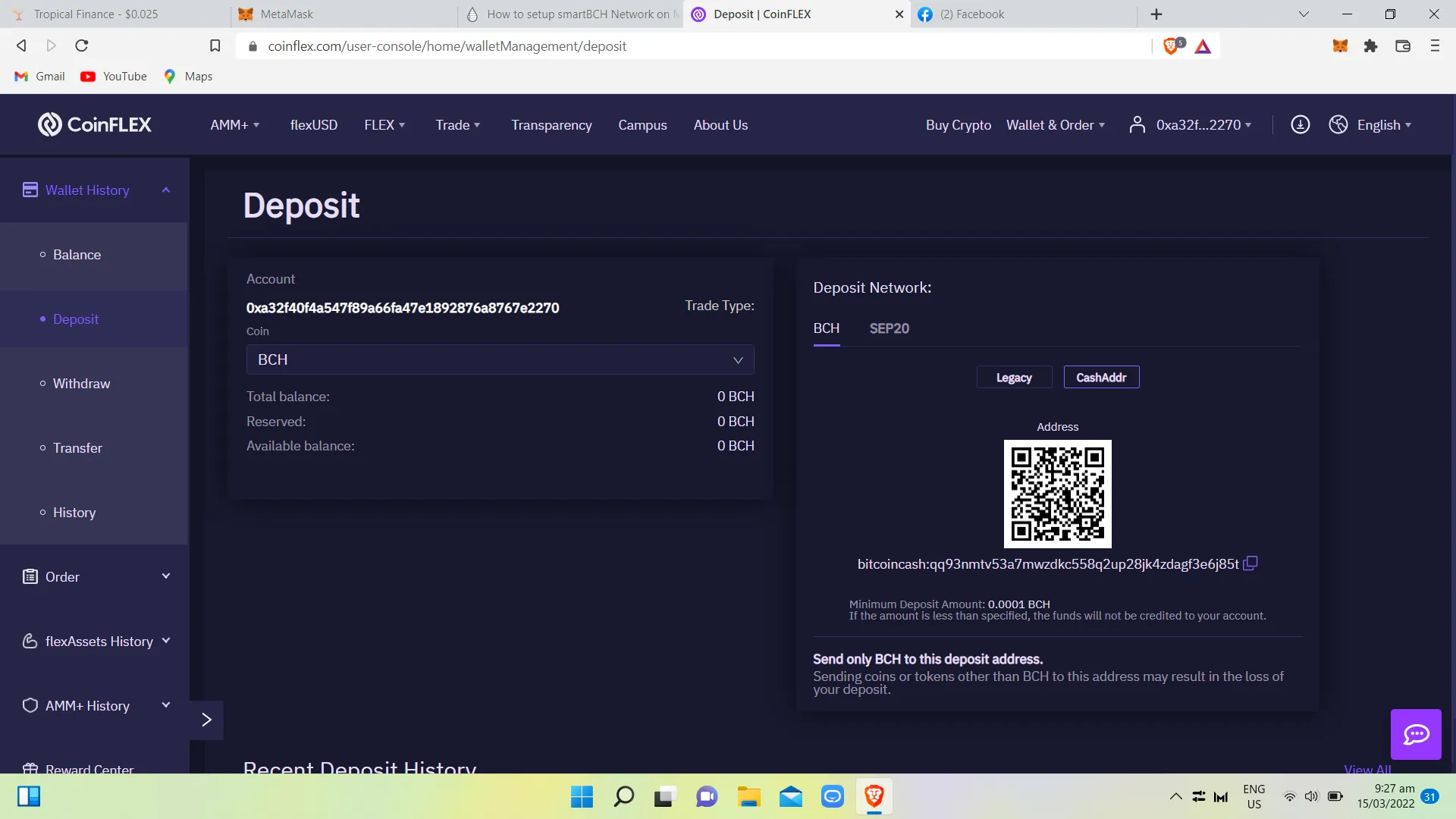Image resolution: width=1456 pixels, height=819 pixels.
Task: Open the Coin BCH dropdown
Action: [x=500, y=359]
